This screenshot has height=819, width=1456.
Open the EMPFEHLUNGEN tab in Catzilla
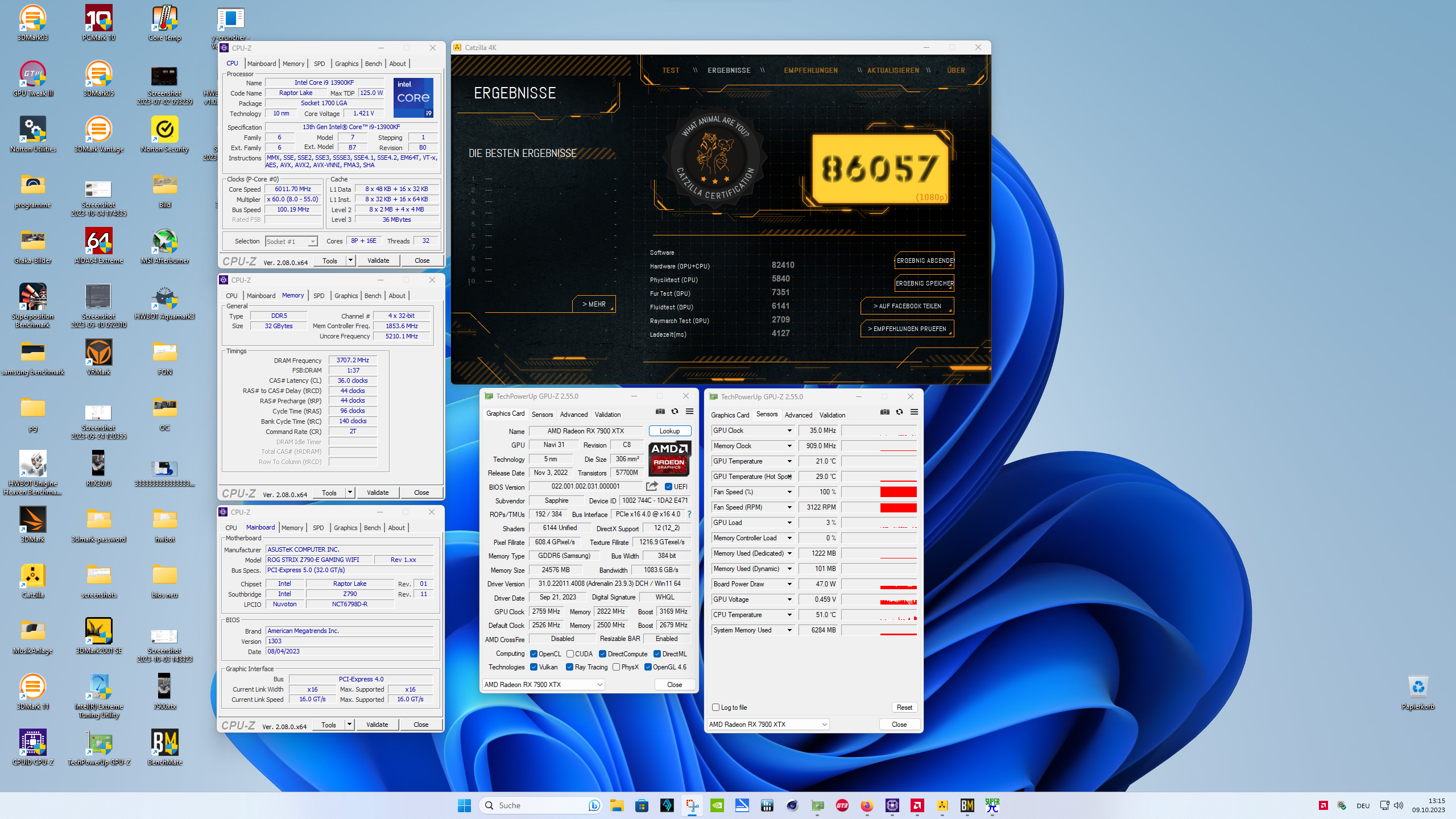click(810, 71)
